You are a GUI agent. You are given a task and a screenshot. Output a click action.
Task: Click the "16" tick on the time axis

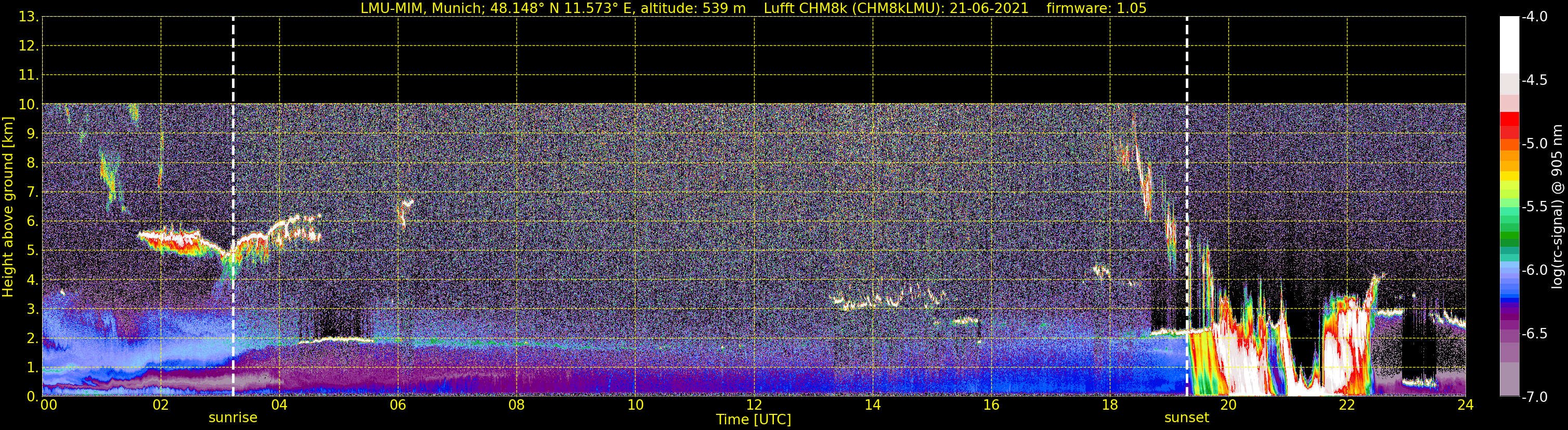pyautogui.click(x=992, y=405)
